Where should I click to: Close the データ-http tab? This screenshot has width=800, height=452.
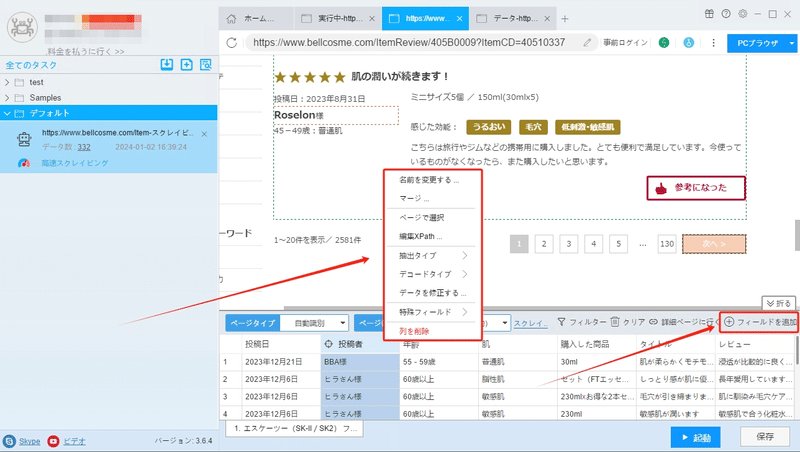click(547, 19)
